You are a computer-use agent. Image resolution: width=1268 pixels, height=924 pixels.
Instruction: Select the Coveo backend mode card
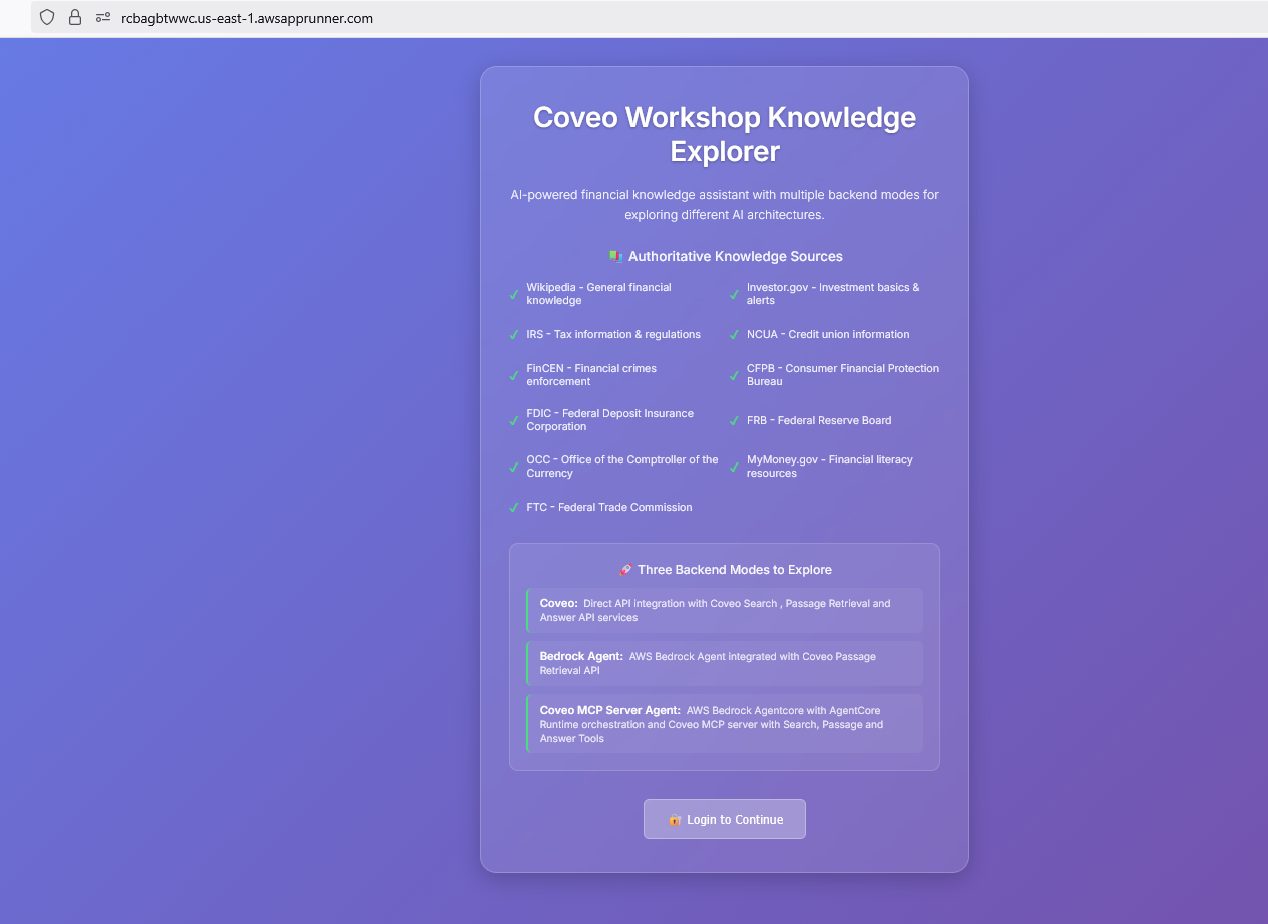[724, 610]
